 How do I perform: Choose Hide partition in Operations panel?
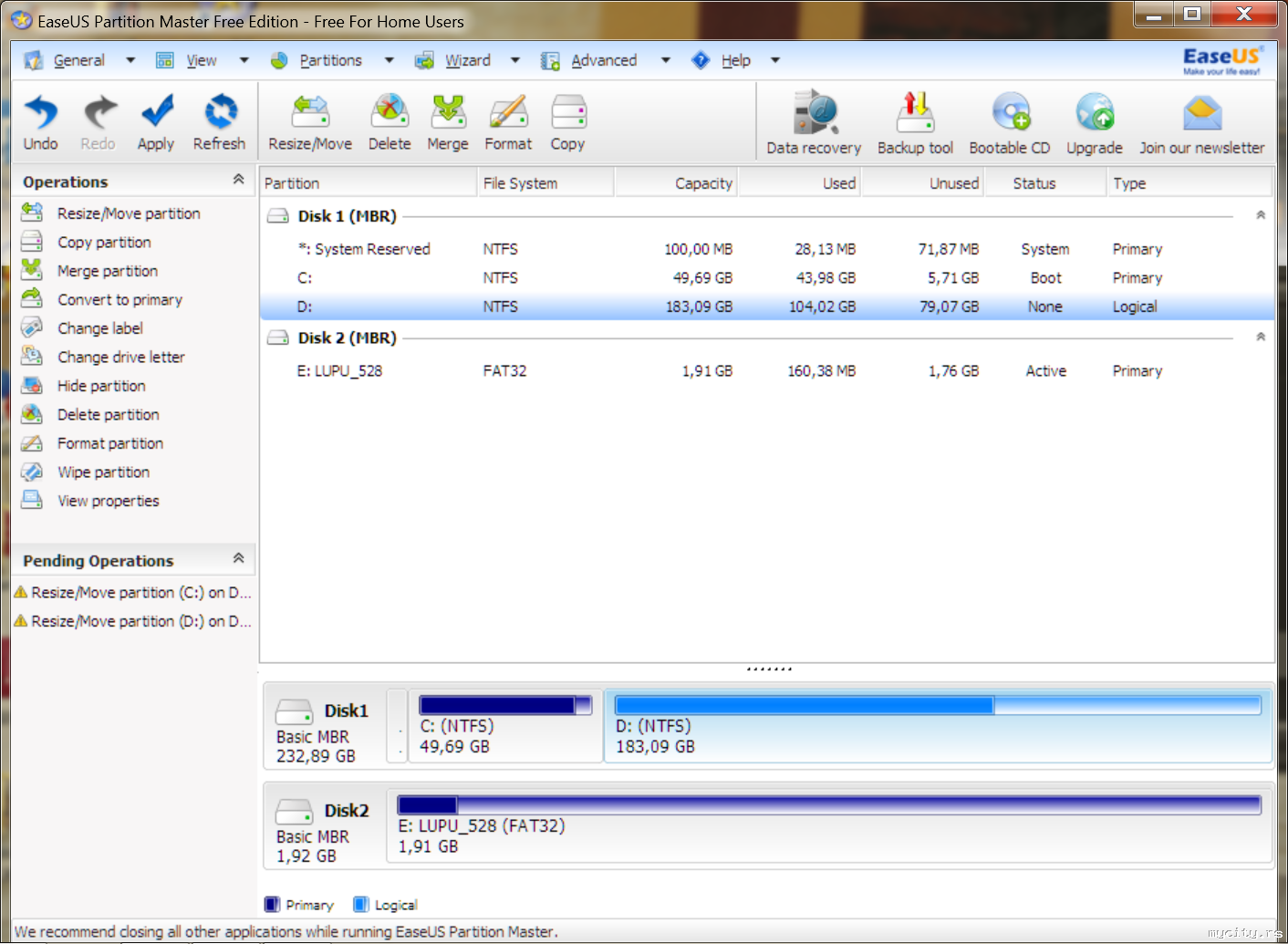pos(83,386)
